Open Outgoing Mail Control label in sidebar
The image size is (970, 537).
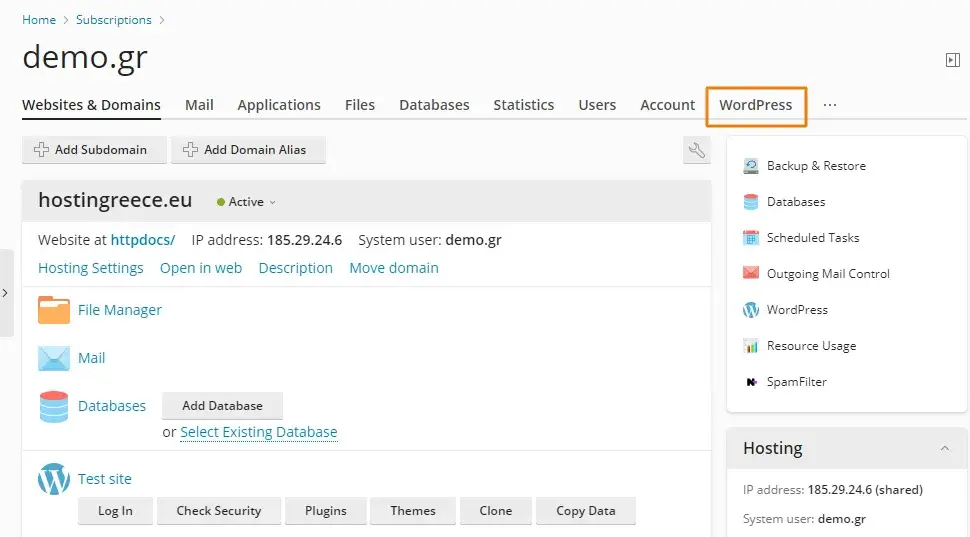coord(828,273)
